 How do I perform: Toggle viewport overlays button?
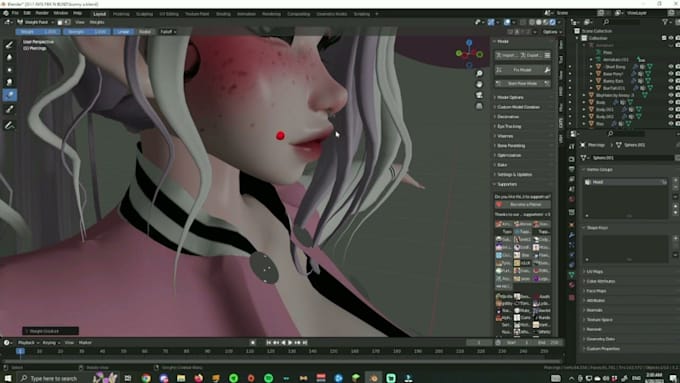[x=507, y=22]
